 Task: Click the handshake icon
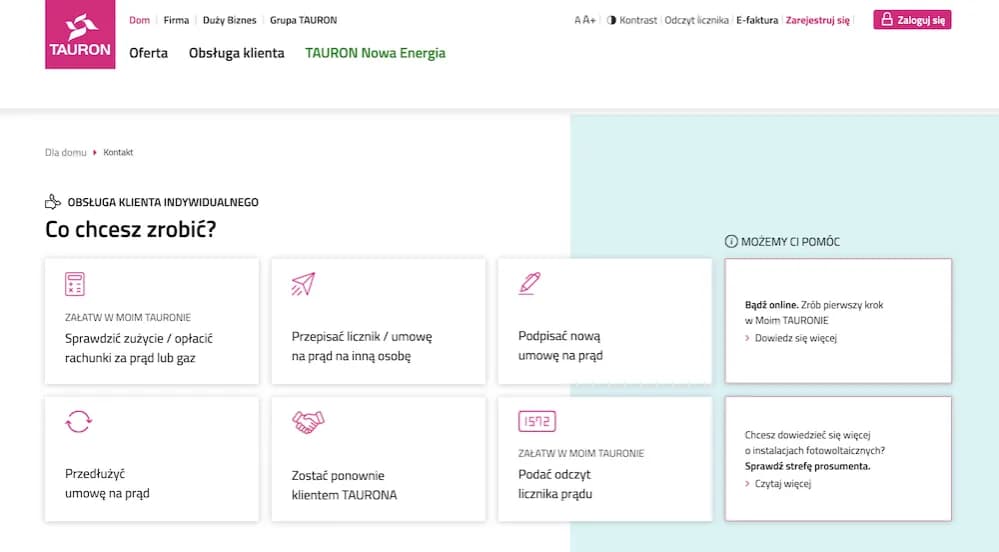(x=308, y=422)
